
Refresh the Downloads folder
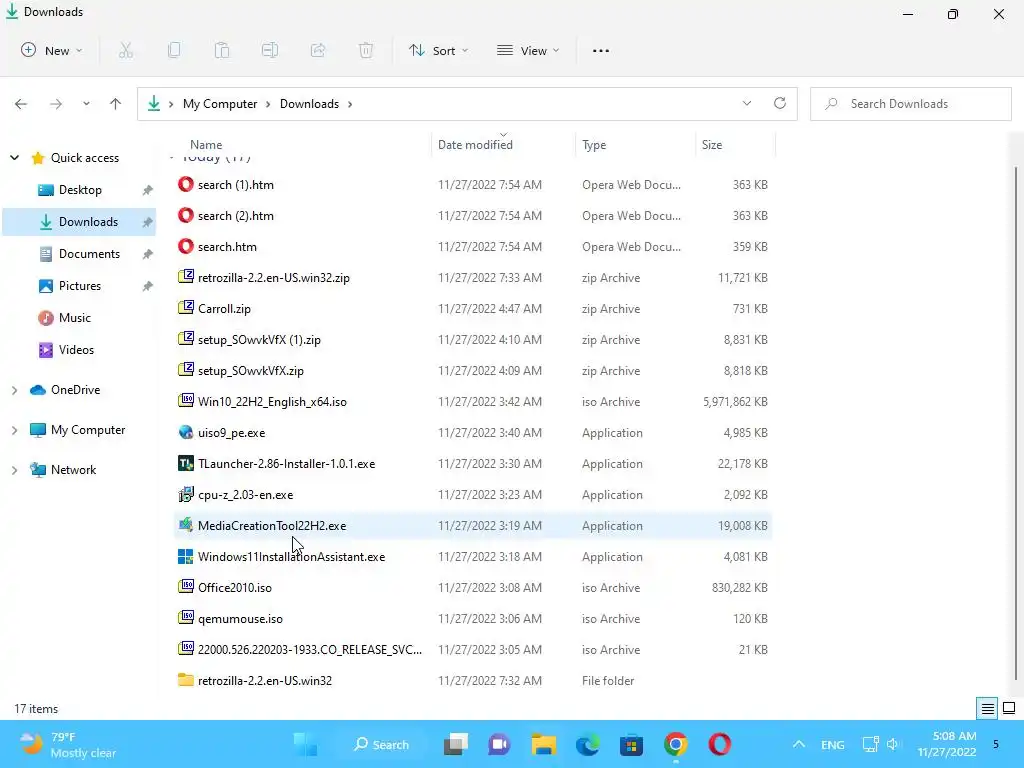click(780, 103)
